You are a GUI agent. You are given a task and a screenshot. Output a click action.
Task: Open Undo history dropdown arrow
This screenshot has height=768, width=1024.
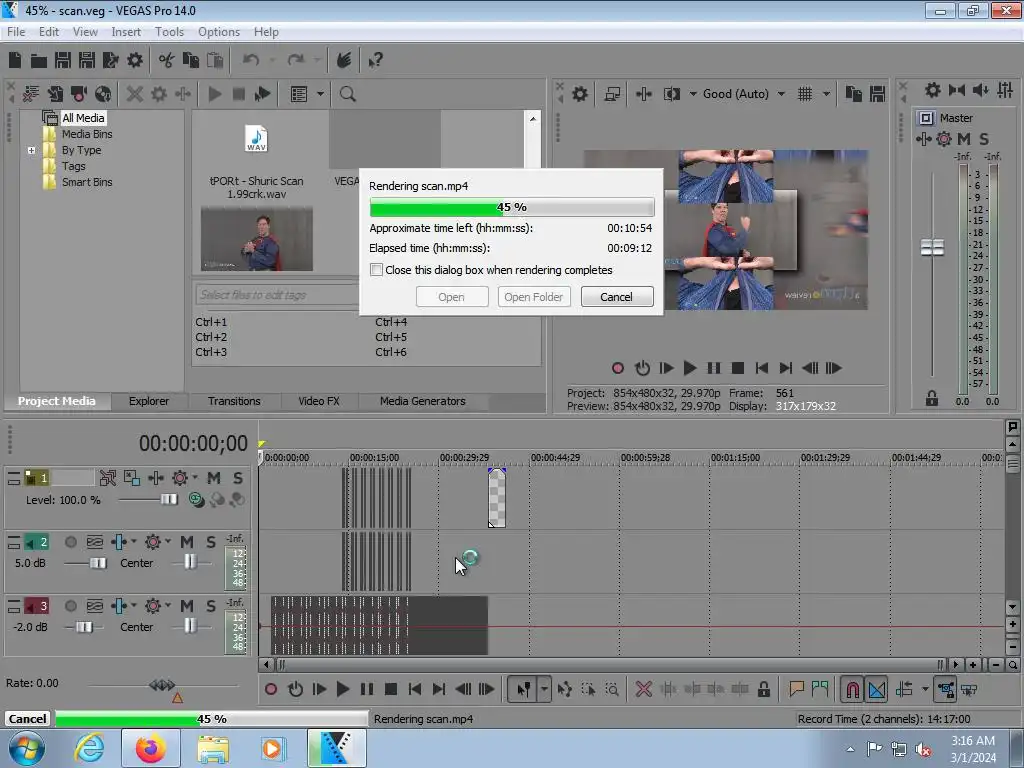[x=272, y=61]
